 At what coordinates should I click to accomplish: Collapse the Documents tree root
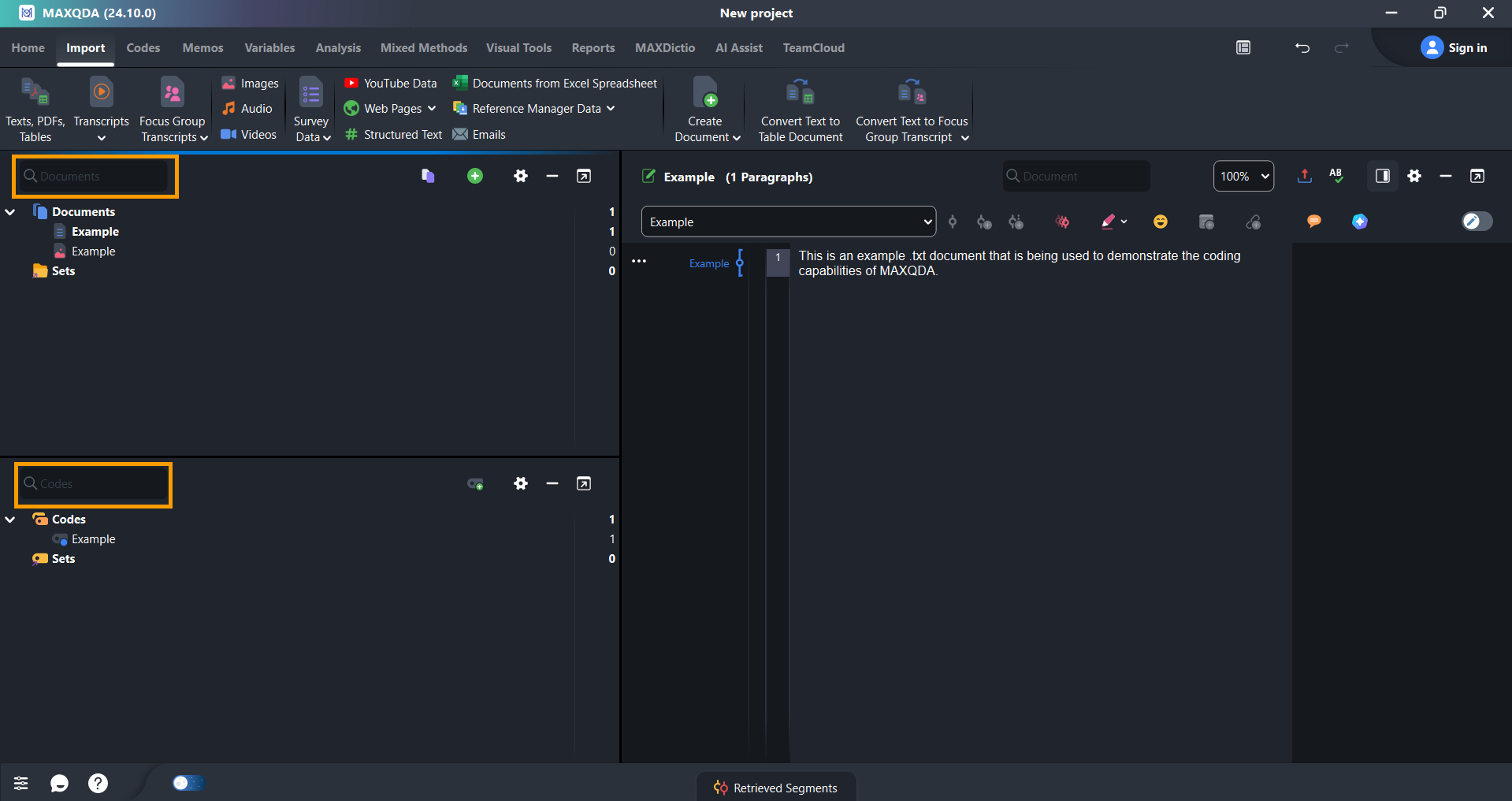(11, 212)
